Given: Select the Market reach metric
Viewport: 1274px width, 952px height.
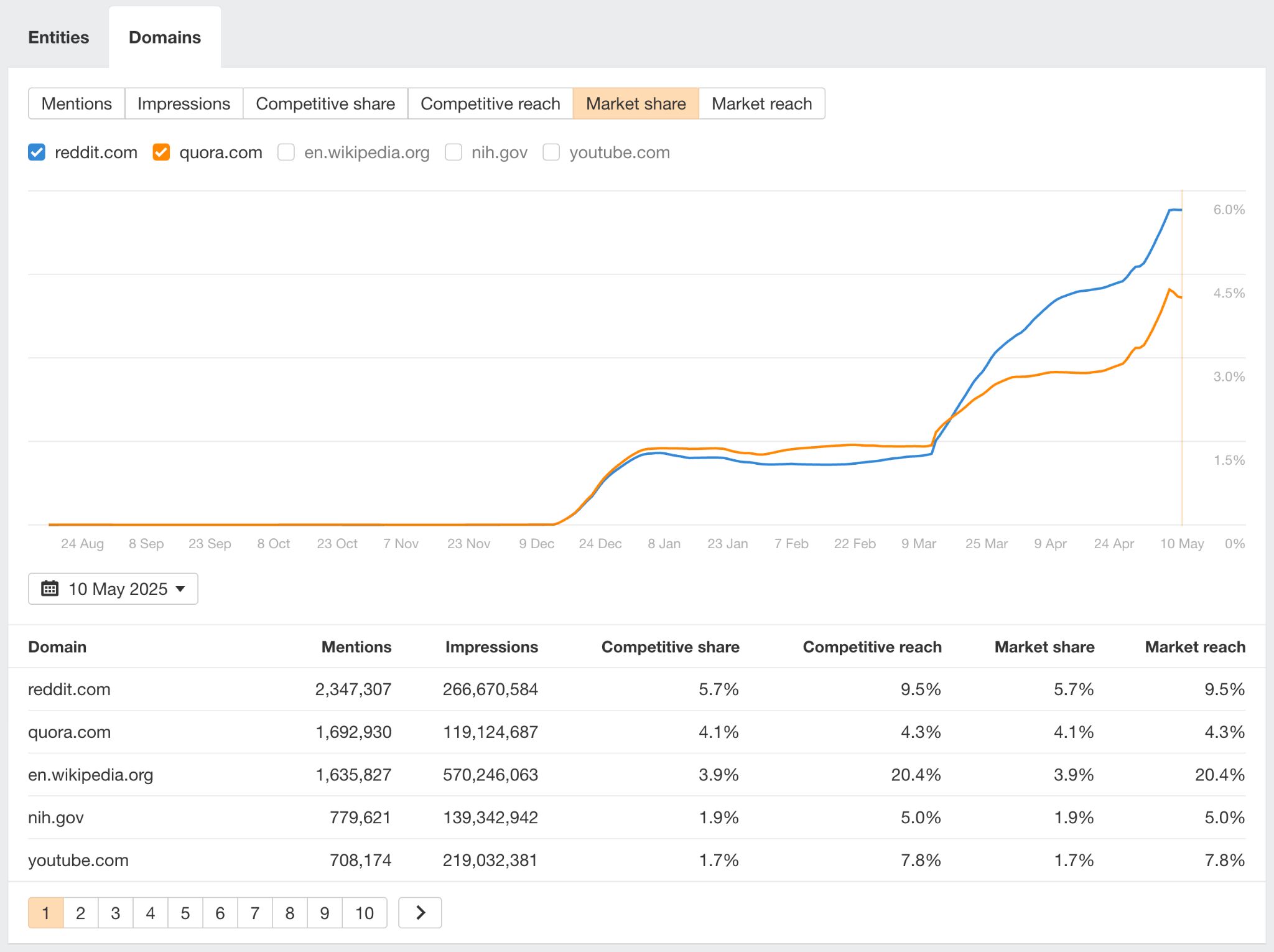Looking at the screenshot, I should click(x=761, y=103).
